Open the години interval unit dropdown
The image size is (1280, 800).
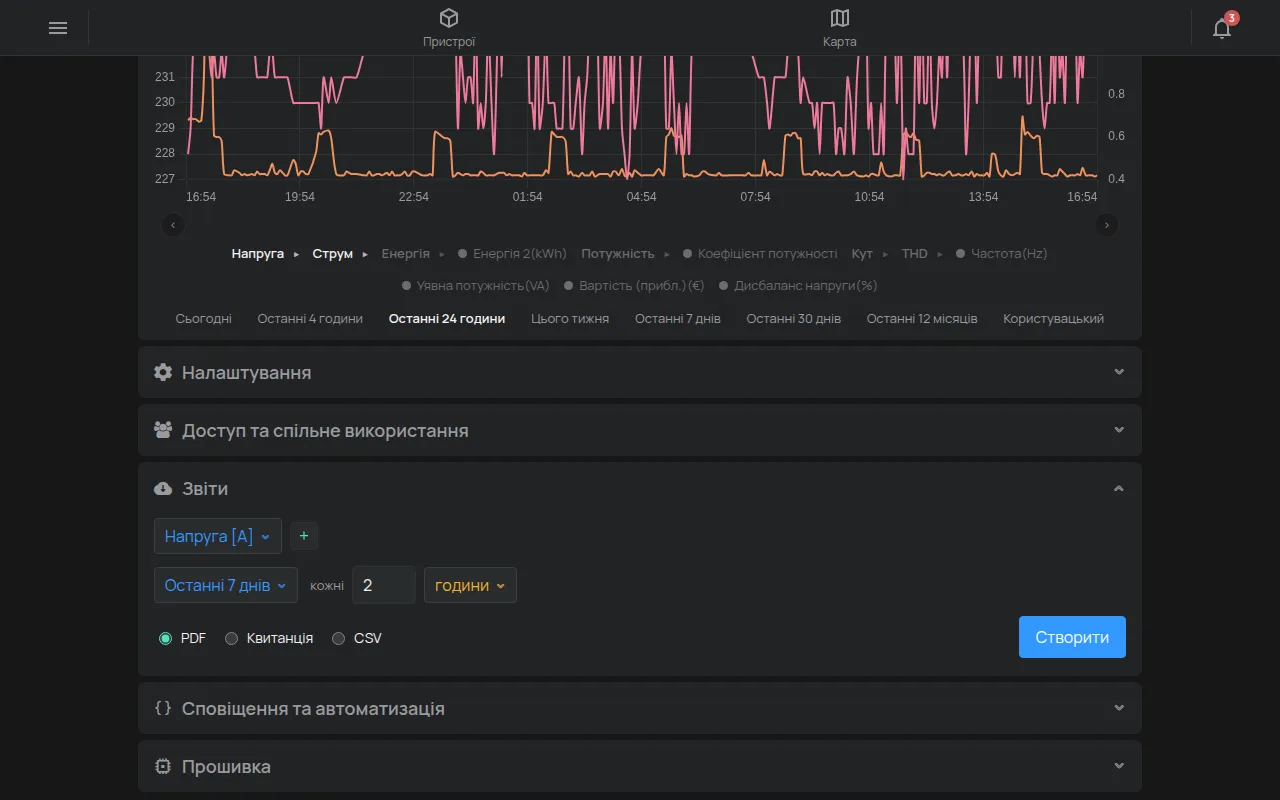pyautogui.click(x=470, y=585)
